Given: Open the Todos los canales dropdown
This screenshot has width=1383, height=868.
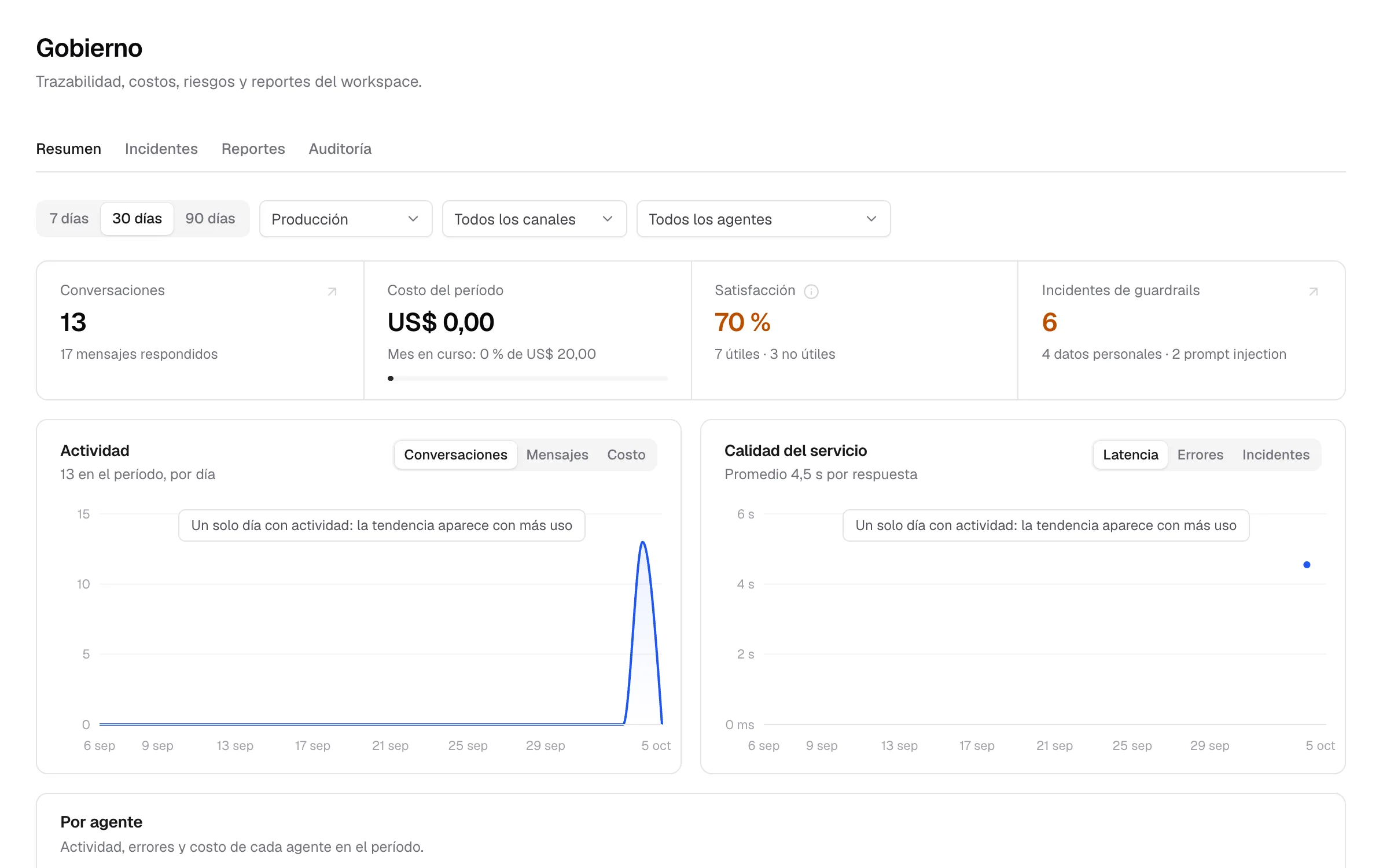Looking at the screenshot, I should click(x=534, y=219).
